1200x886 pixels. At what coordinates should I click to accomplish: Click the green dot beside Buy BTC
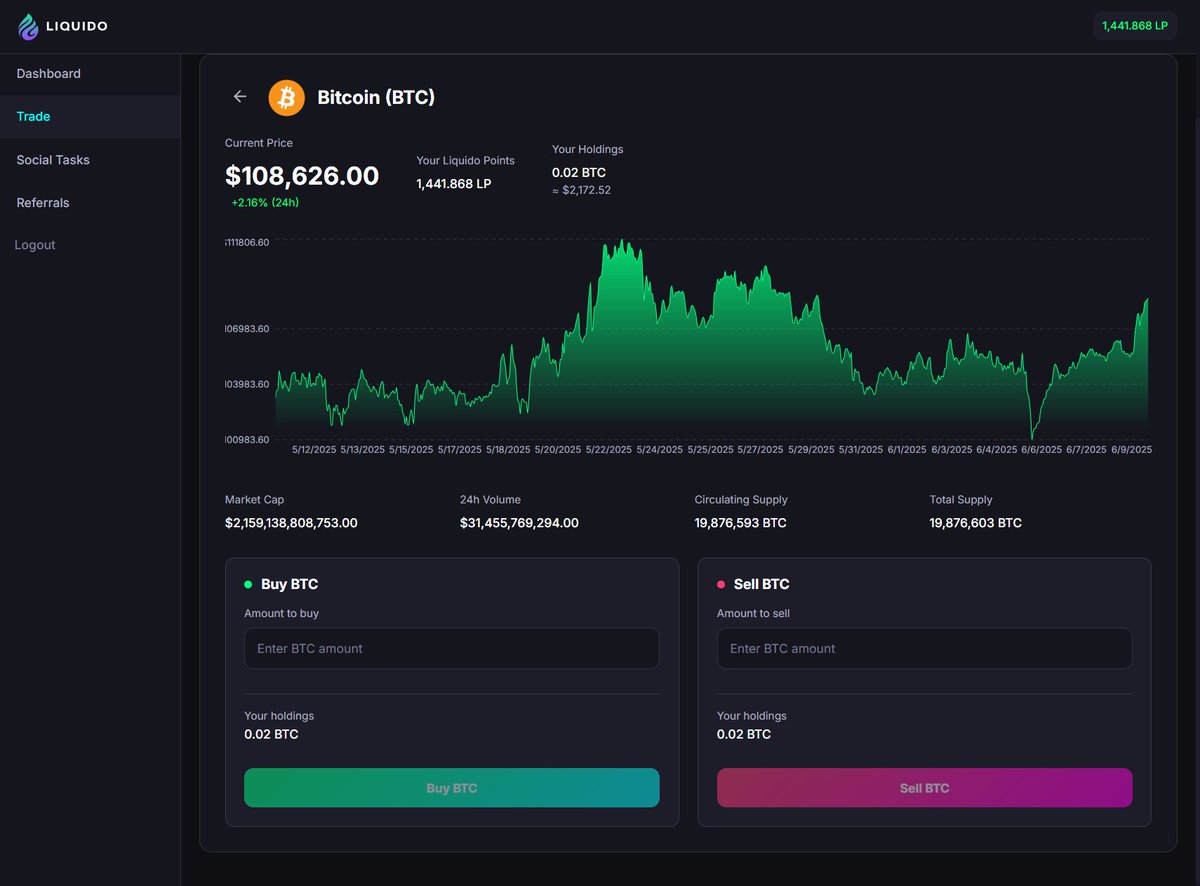248,584
